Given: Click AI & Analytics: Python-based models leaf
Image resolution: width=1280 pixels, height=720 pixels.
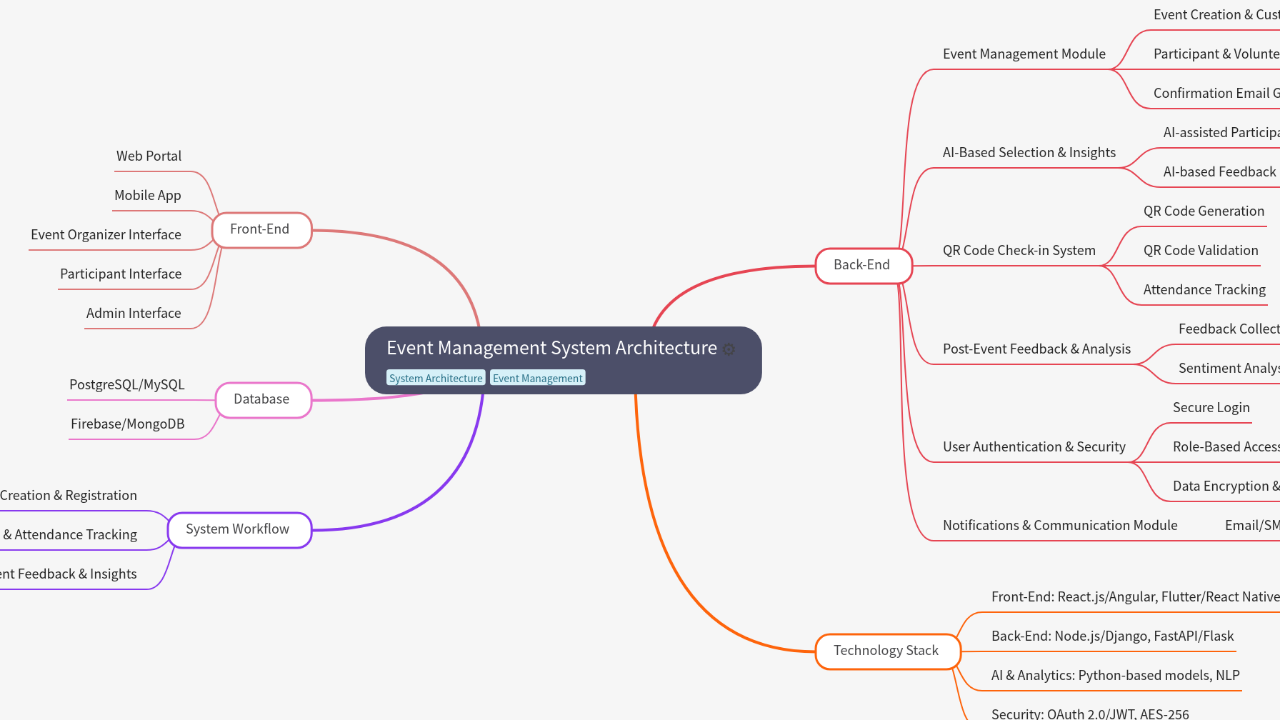Looking at the screenshot, I should 1115,675.
